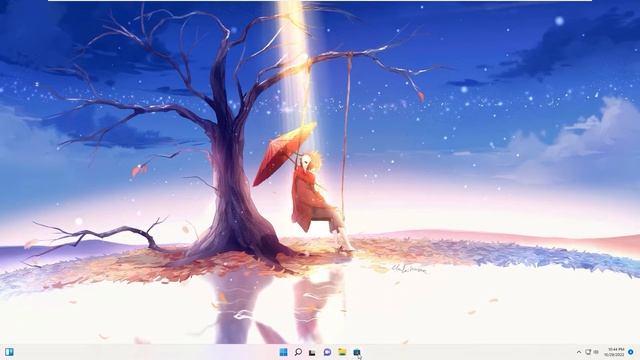Screen dimensions: 640x360
Task: Open taskbar Search magnifier
Action: 298,352
